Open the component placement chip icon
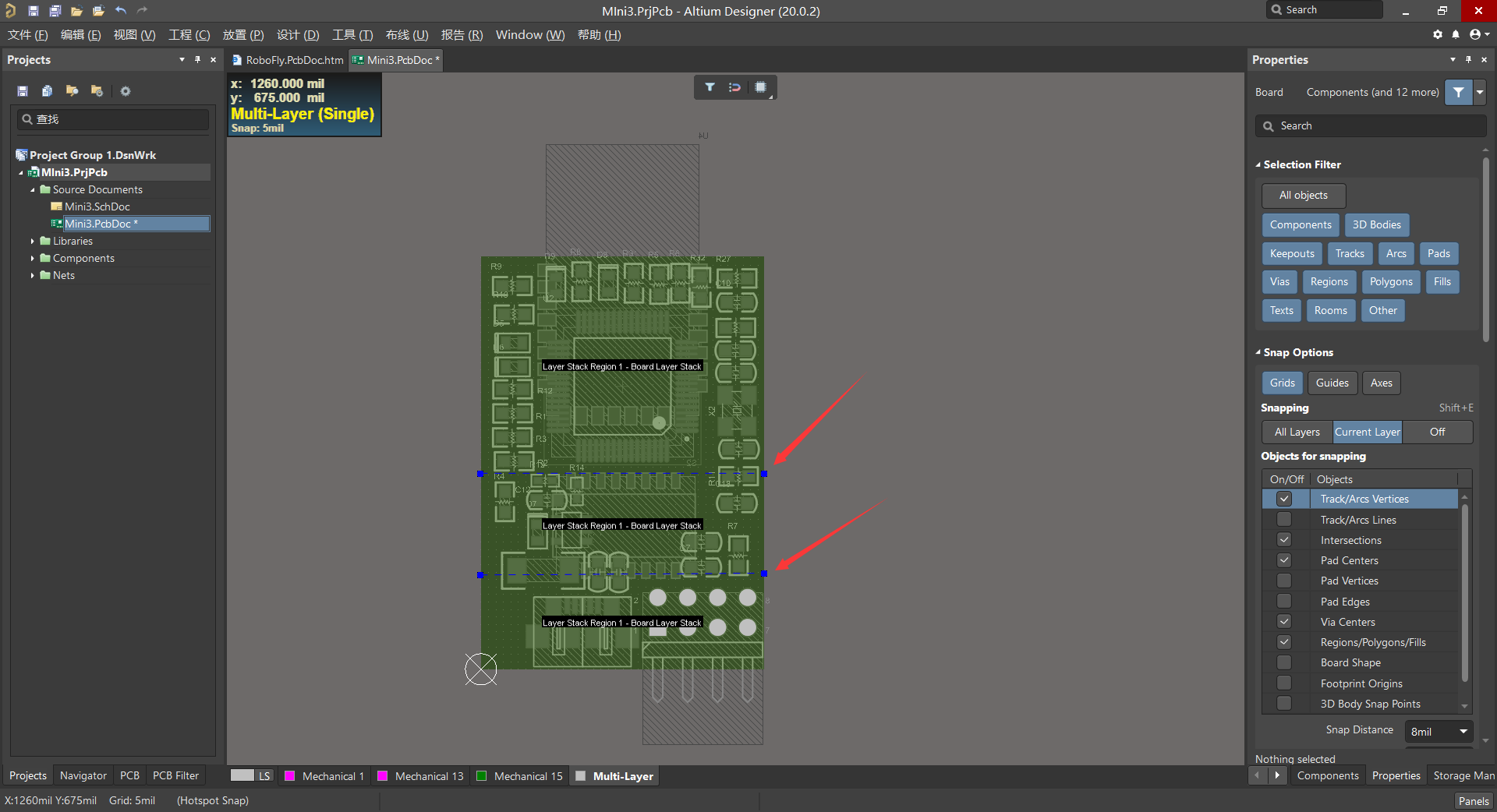Viewport: 1497px width, 812px height. (761, 87)
